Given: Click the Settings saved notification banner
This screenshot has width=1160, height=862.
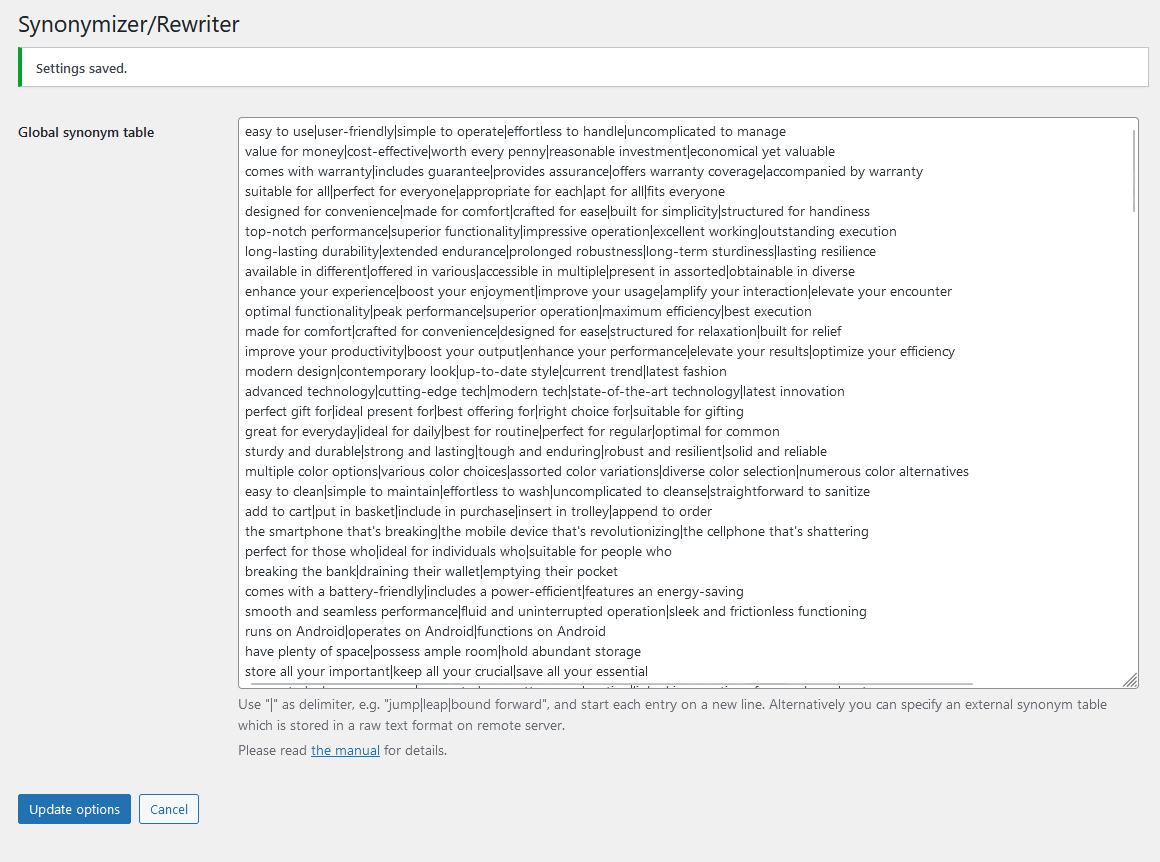Looking at the screenshot, I should pos(580,67).
